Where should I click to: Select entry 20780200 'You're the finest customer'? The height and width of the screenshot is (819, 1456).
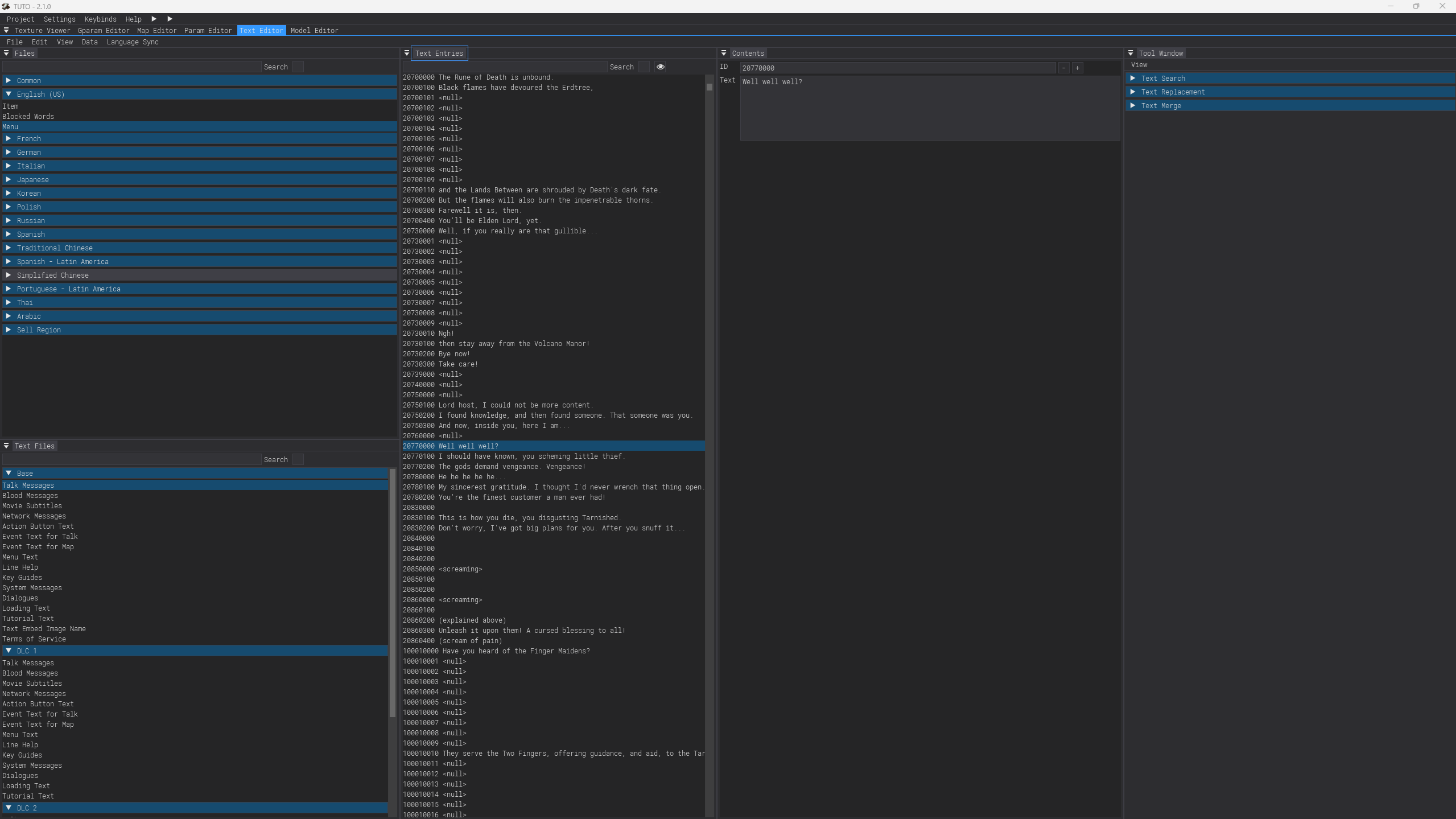tap(553, 497)
